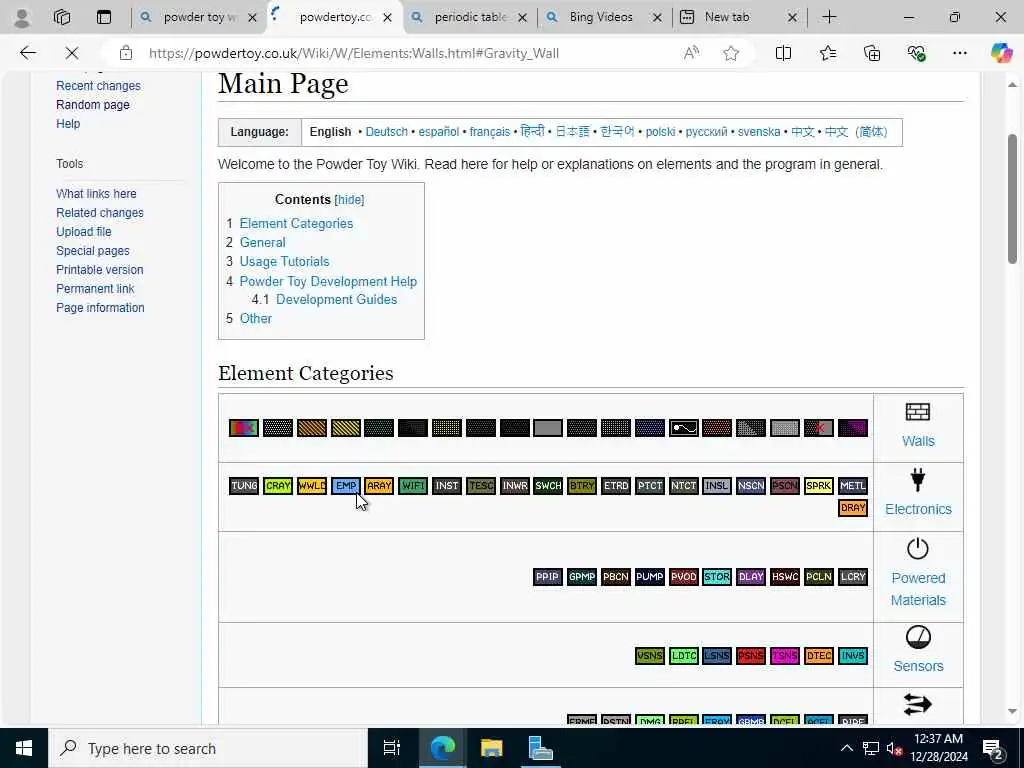Switch to the Bing Videos tab
1024x768 pixels.
[601, 18]
